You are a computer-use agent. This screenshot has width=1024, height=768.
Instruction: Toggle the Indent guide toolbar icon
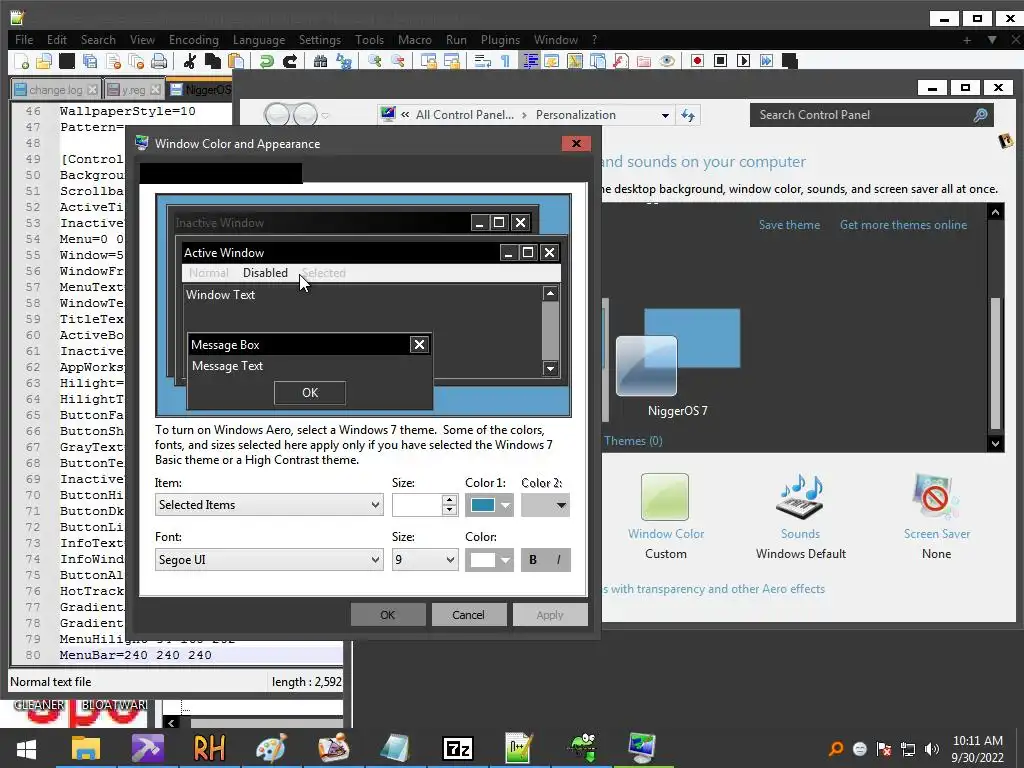click(530, 61)
